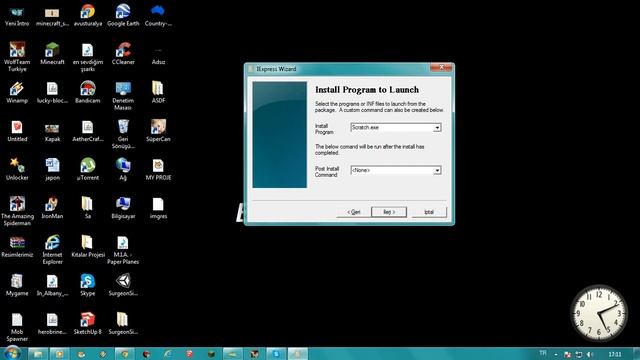The width and height of the screenshot is (640, 360).
Task: Select the lucky-bloc desktop file
Action: [52, 92]
